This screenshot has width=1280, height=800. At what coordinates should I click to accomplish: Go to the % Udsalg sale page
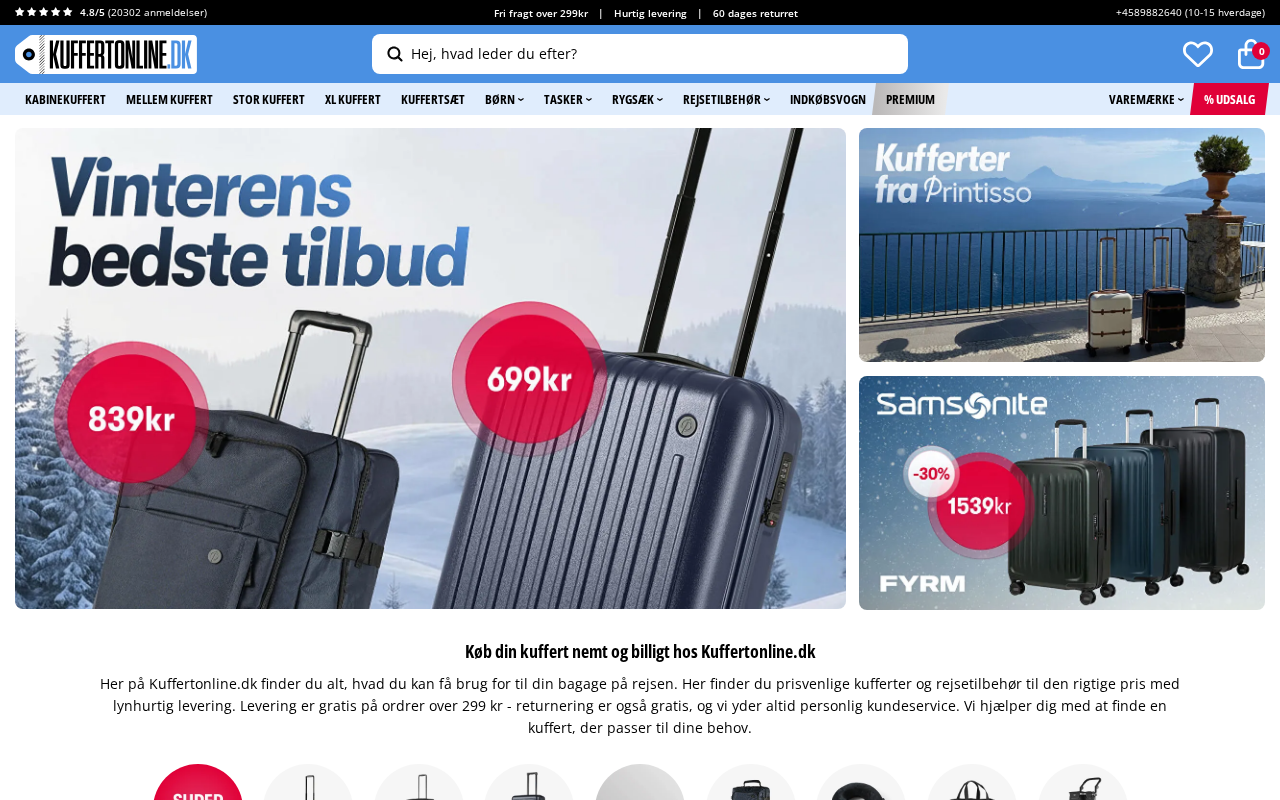click(1229, 99)
